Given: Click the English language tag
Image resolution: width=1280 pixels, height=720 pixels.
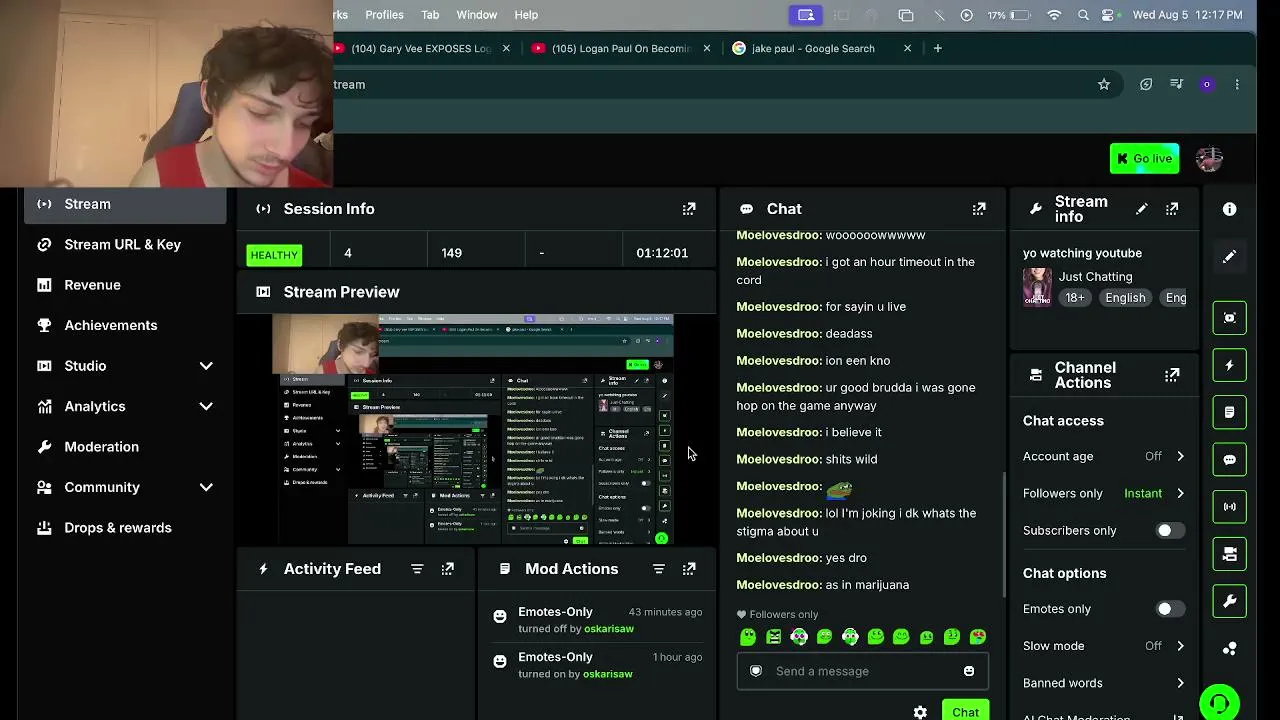Looking at the screenshot, I should (x=1125, y=298).
